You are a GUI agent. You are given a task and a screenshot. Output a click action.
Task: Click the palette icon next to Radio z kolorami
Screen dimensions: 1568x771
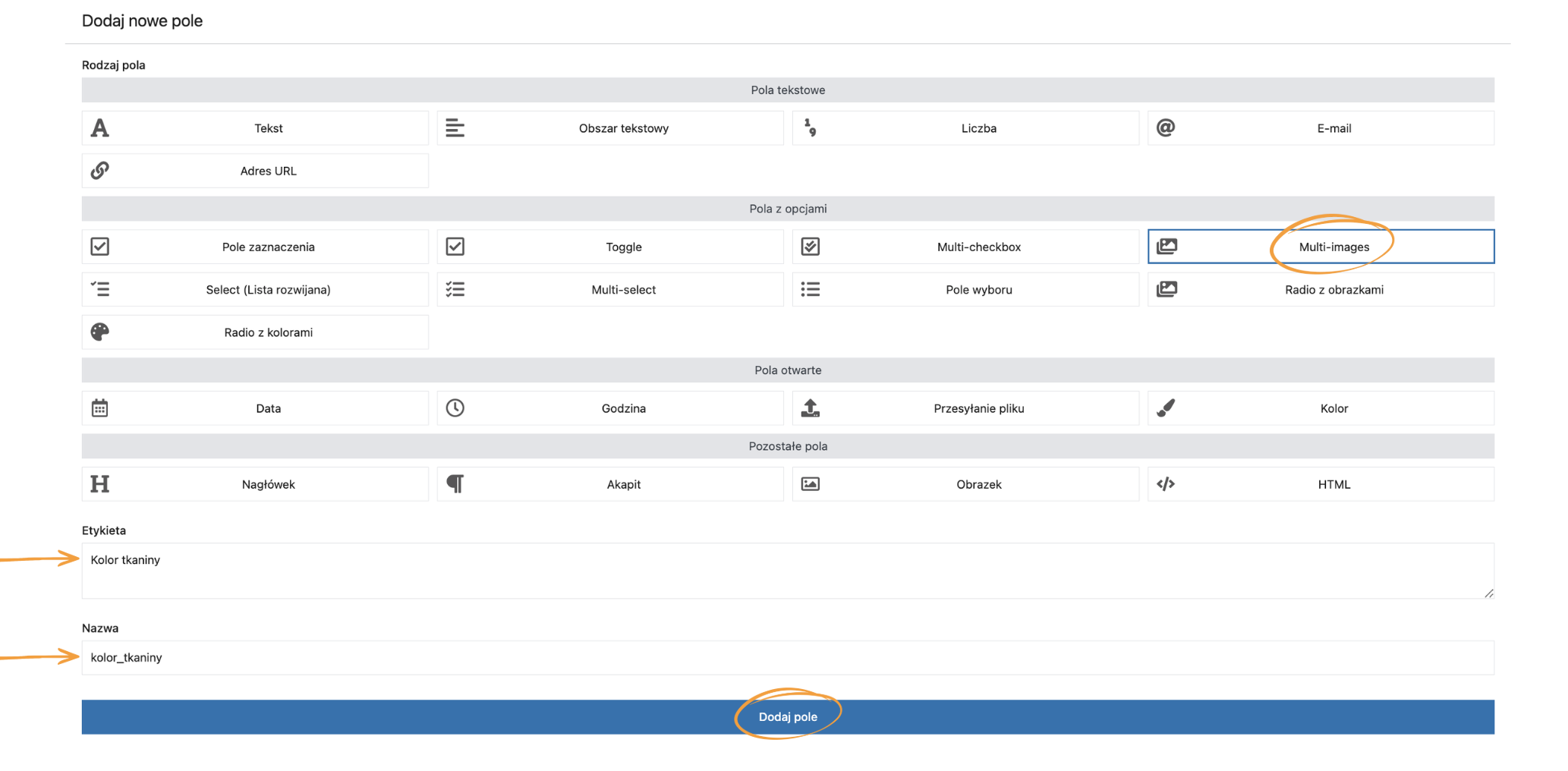coord(100,332)
